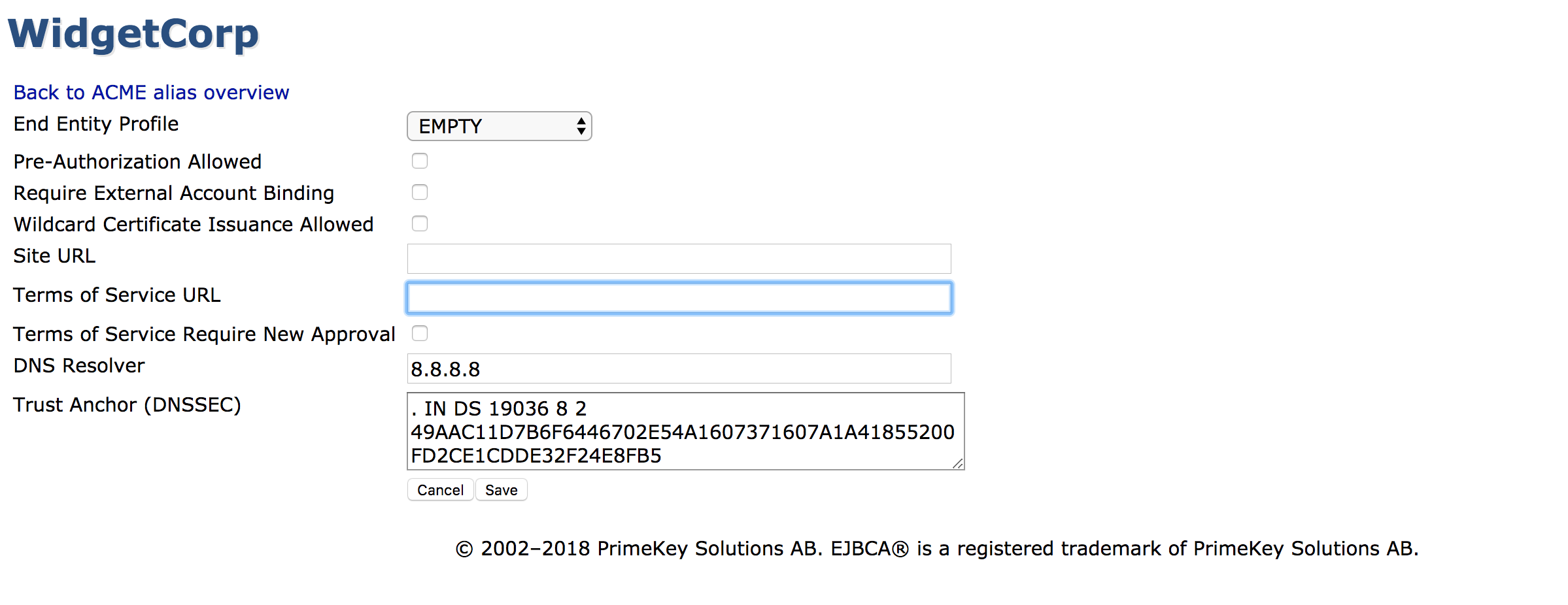Go back to ACME alias overview

click(151, 93)
